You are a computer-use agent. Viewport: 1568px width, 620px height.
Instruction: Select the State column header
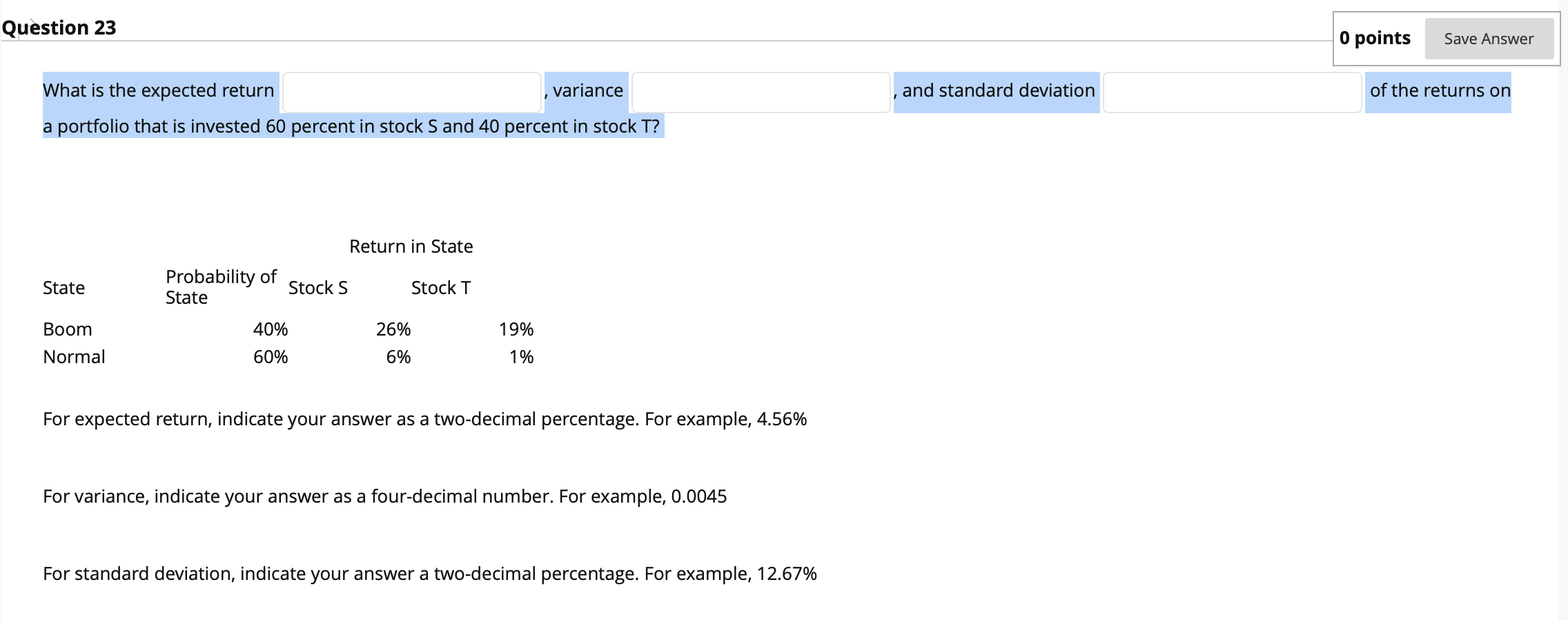(63, 287)
